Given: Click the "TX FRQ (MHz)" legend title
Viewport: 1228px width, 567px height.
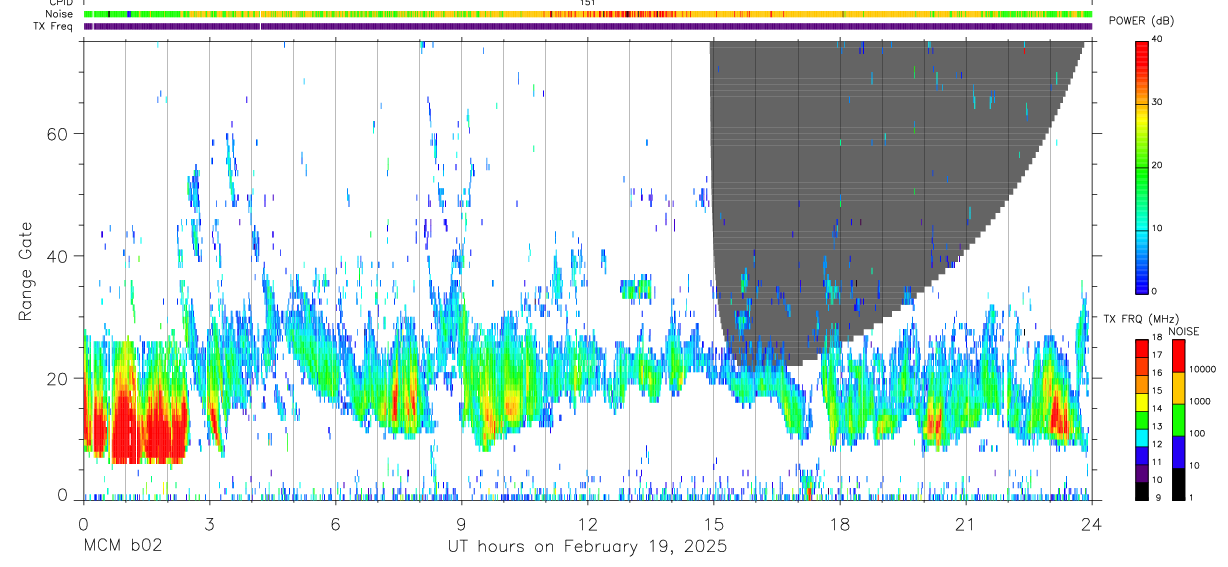Looking at the screenshot, I should (1141, 318).
